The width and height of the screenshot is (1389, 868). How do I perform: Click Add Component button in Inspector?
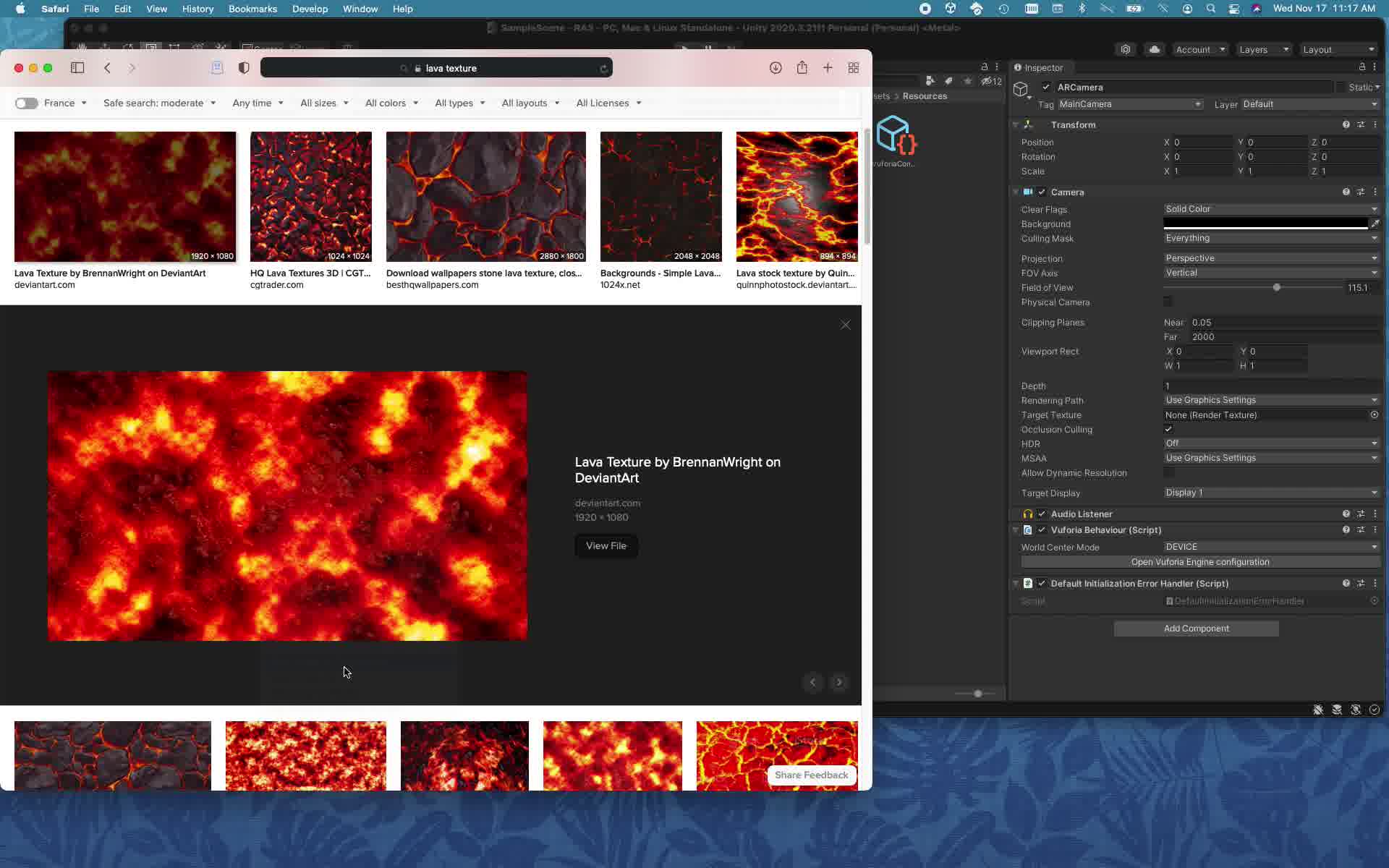coord(1196,629)
